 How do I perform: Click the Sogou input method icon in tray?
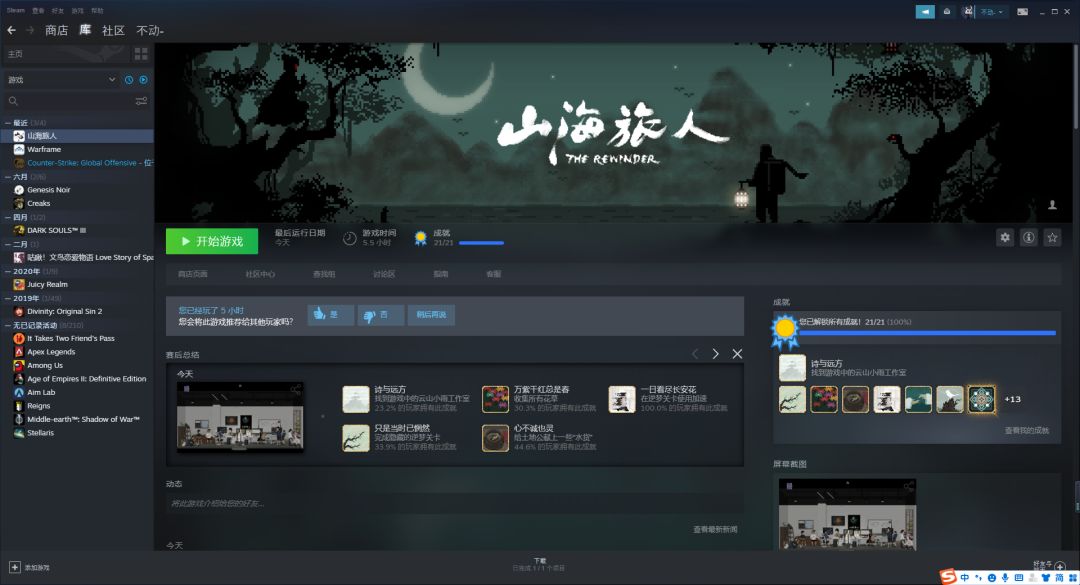pos(948,577)
